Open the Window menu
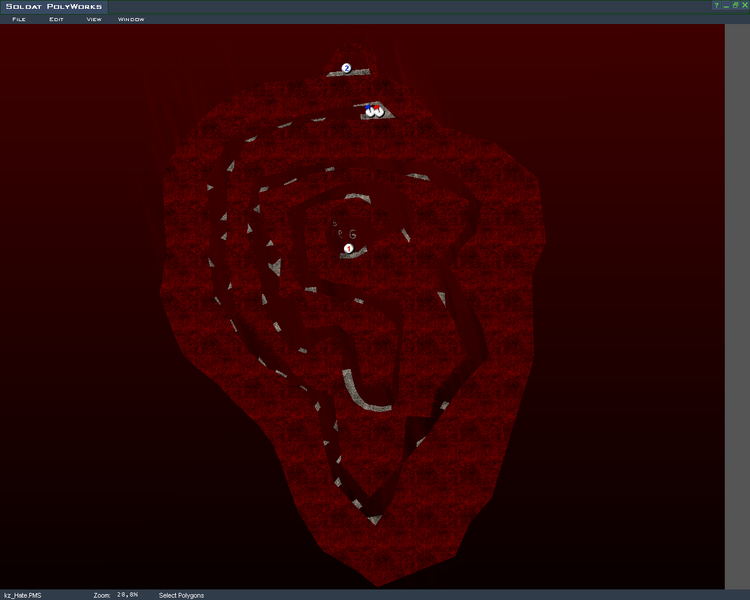 tap(130, 19)
